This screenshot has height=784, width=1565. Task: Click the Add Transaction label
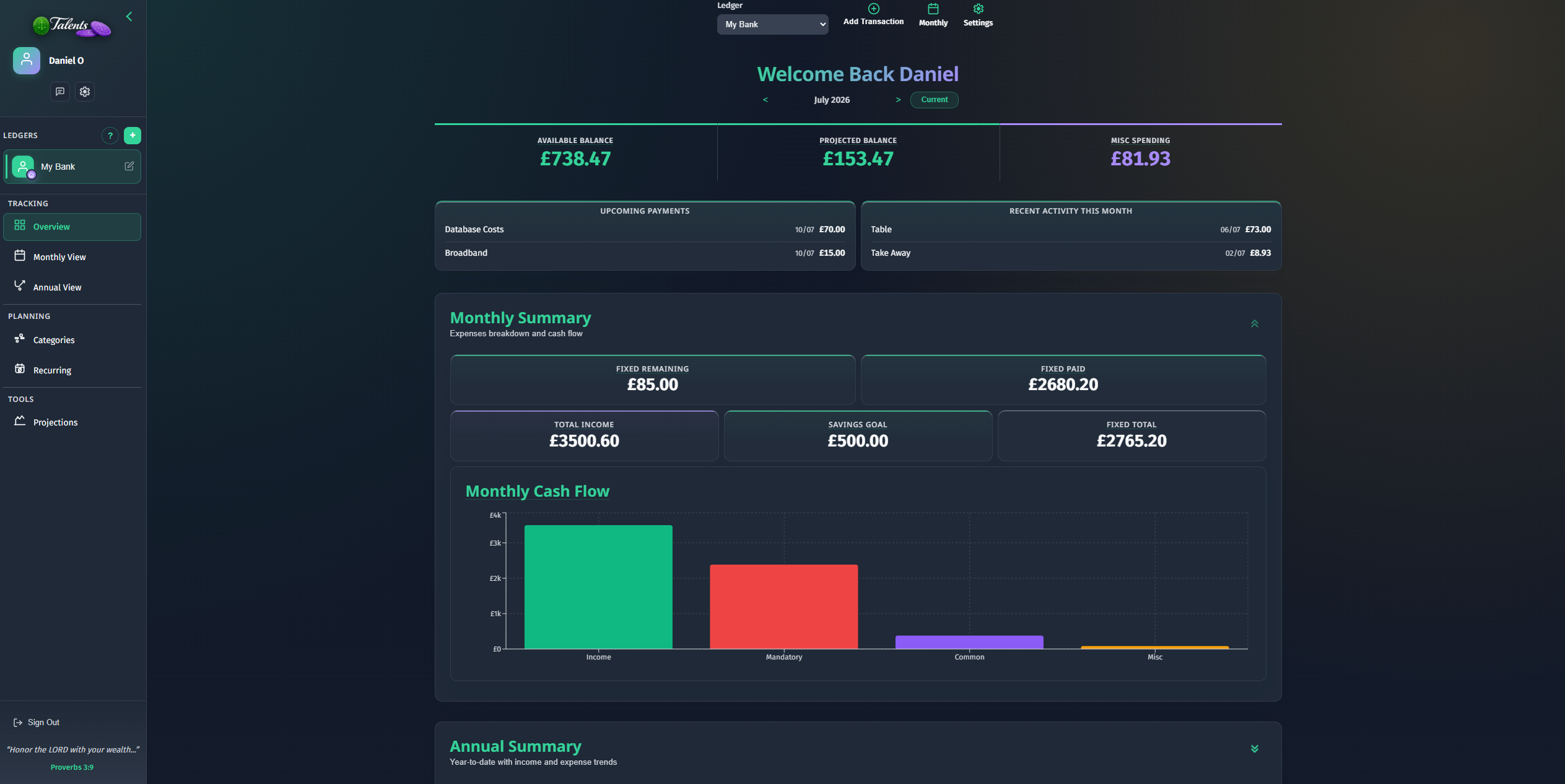click(x=873, y=22)
